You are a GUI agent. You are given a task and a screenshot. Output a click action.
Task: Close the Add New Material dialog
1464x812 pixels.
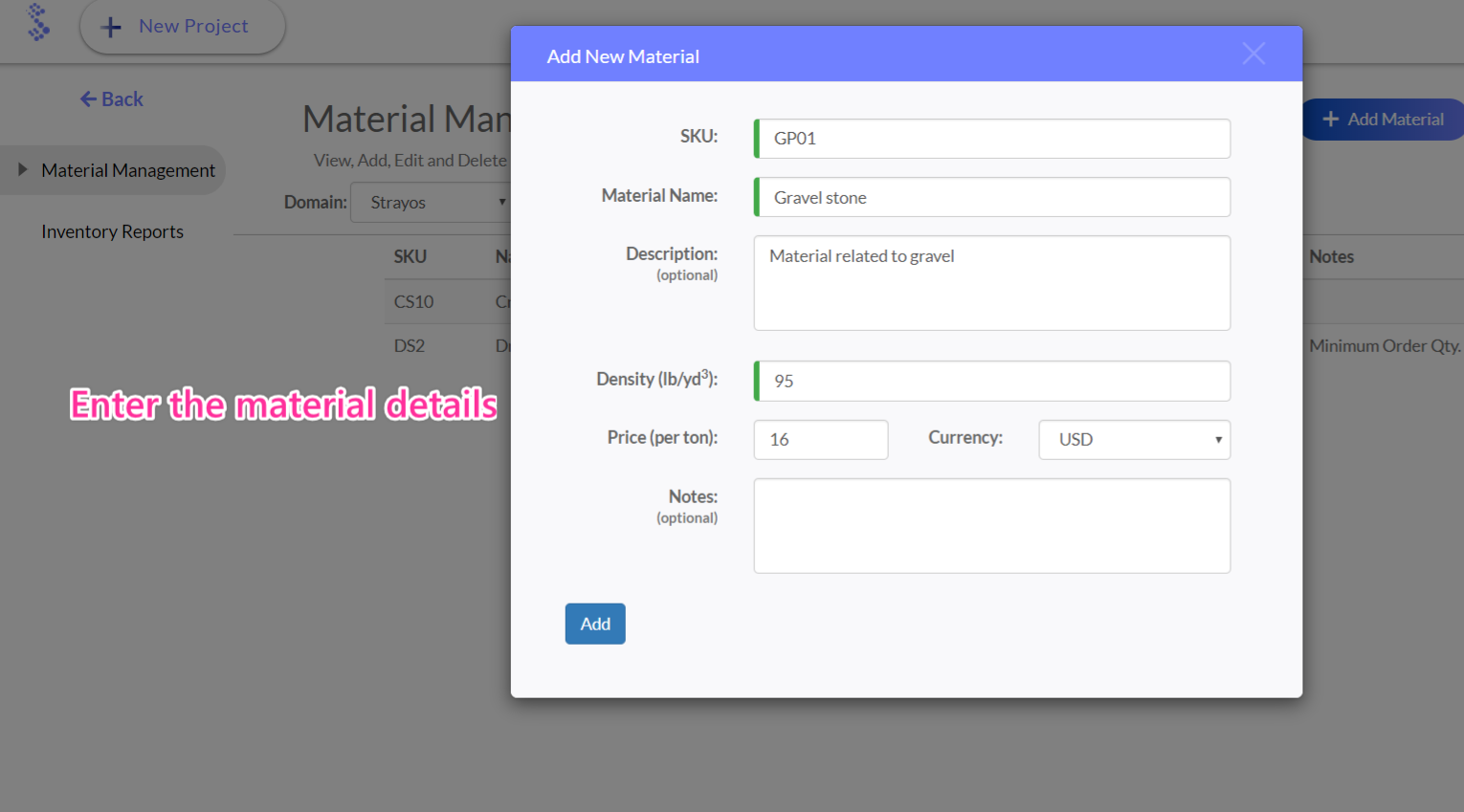[x=1253, y=54]
